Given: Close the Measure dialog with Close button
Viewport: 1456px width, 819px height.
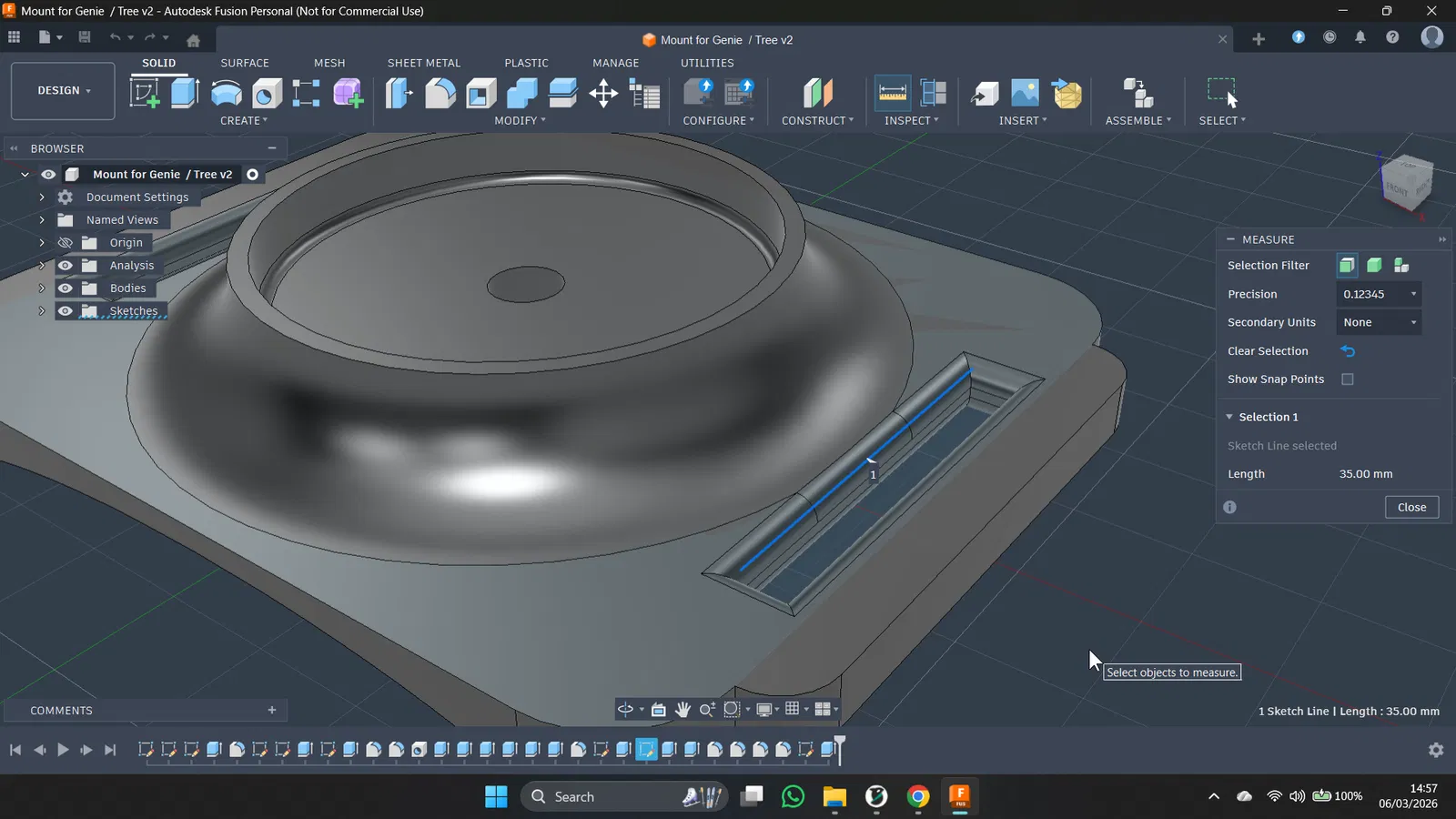Looking at the screenshot, I should click(x=1411, y=507).
